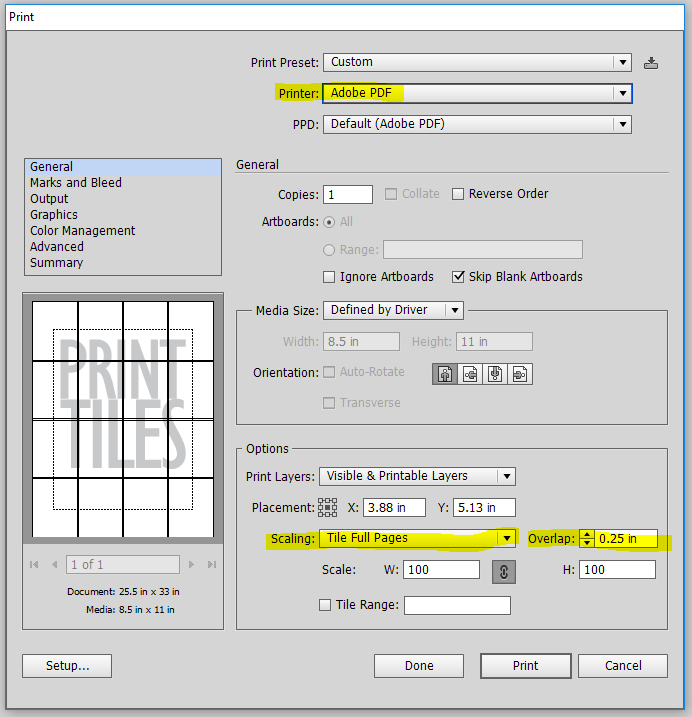Click the Scale H field
This screenshot has width=692, height=717.
tap(617, 570)
